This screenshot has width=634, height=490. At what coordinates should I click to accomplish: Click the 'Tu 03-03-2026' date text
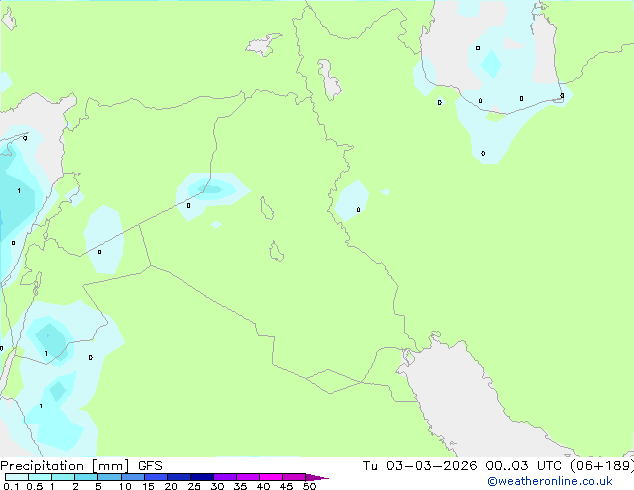point(420,466)
